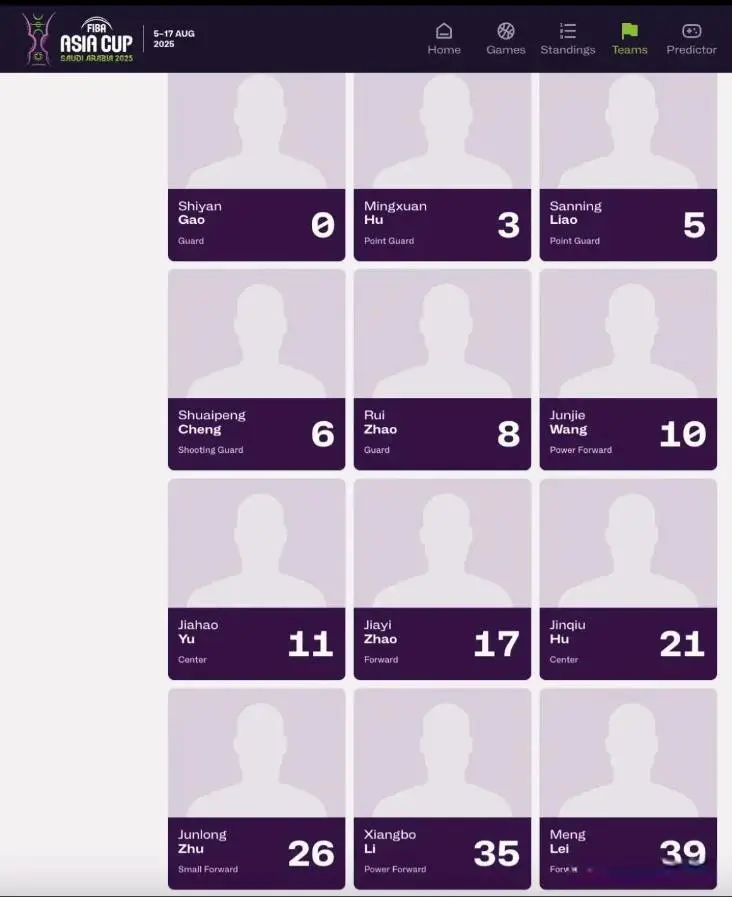Click Meng Lei's silhouette photo

click(x=628, y=753)
